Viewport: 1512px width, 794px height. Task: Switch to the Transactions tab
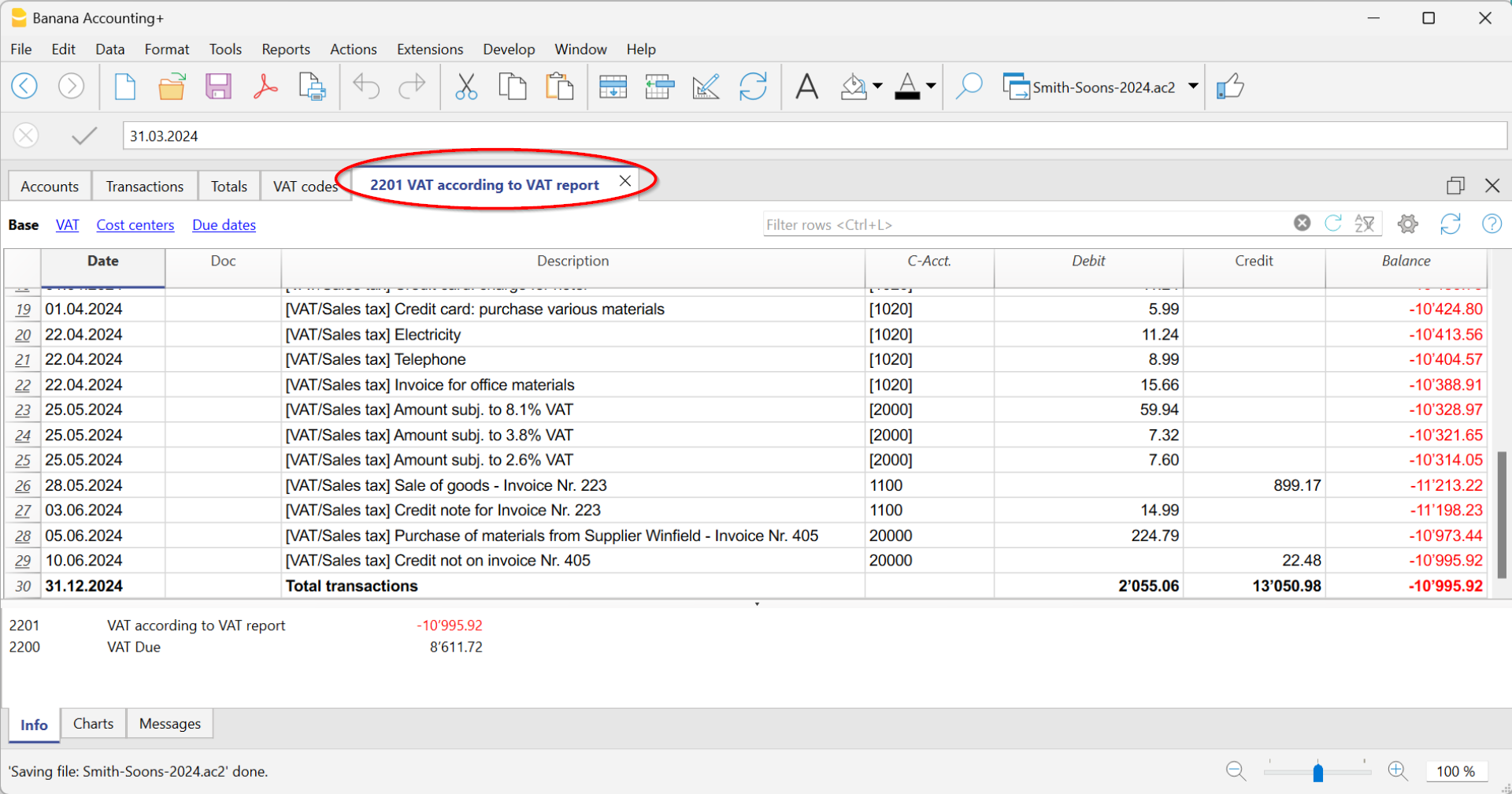click(x=144, y=186)
